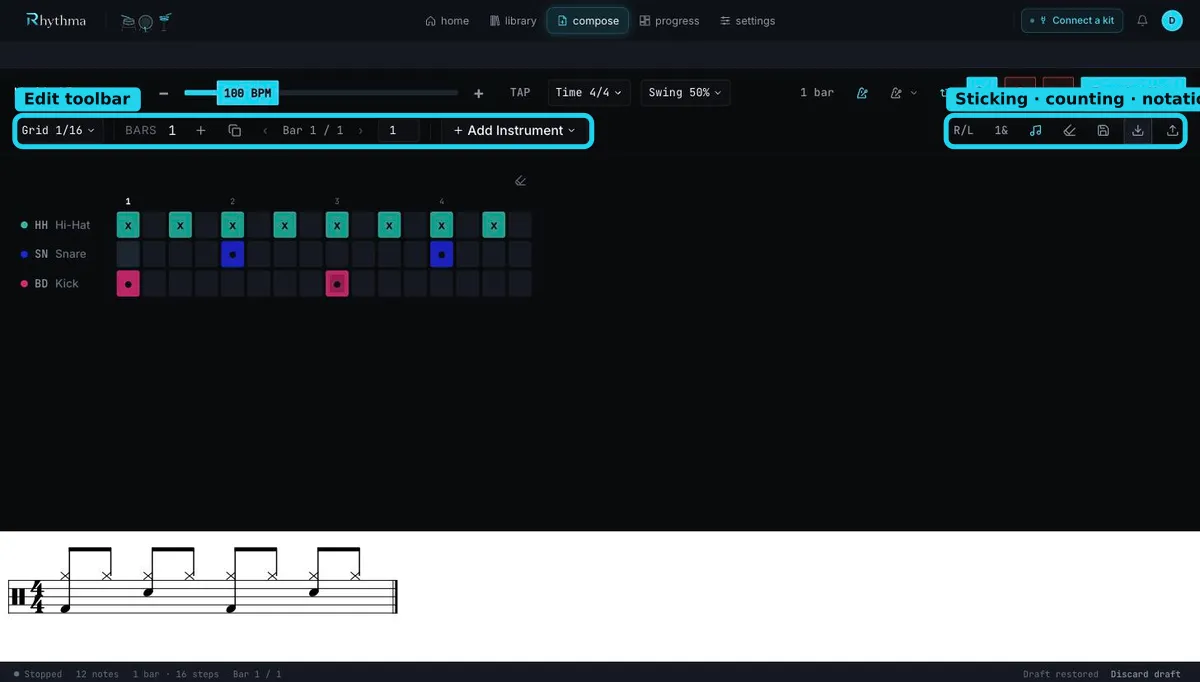
Task: Toggle the Snare note on beat 4
Action: [x=441, y=254]
